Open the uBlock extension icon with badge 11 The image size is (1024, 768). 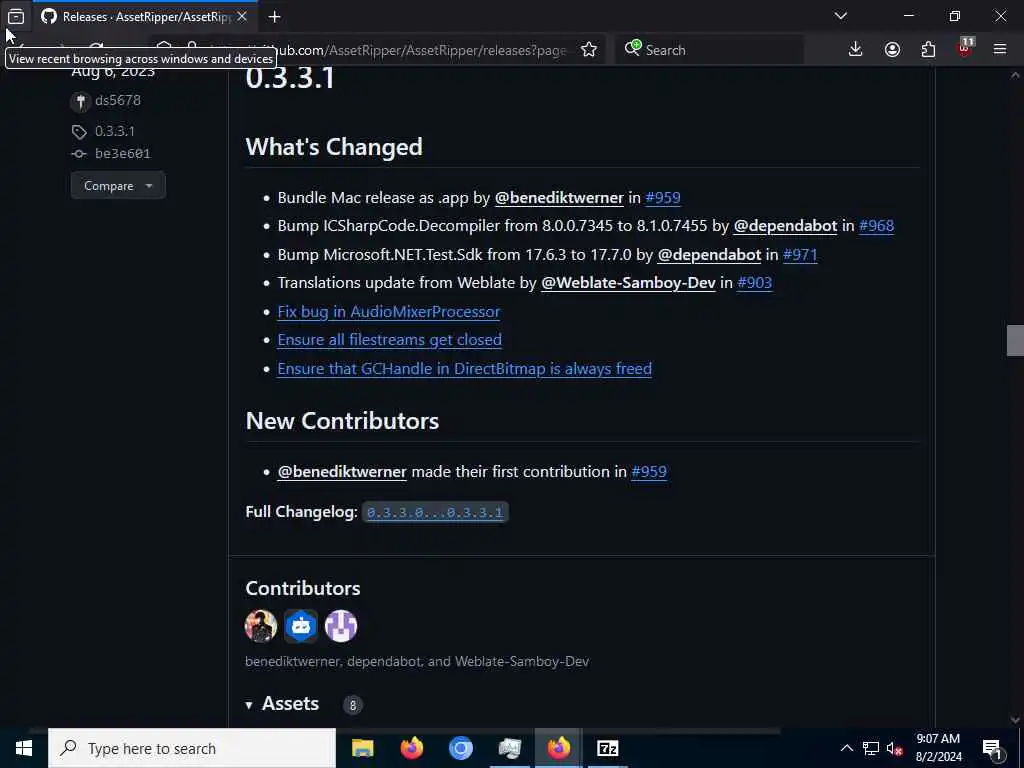[x=965, y=49]
